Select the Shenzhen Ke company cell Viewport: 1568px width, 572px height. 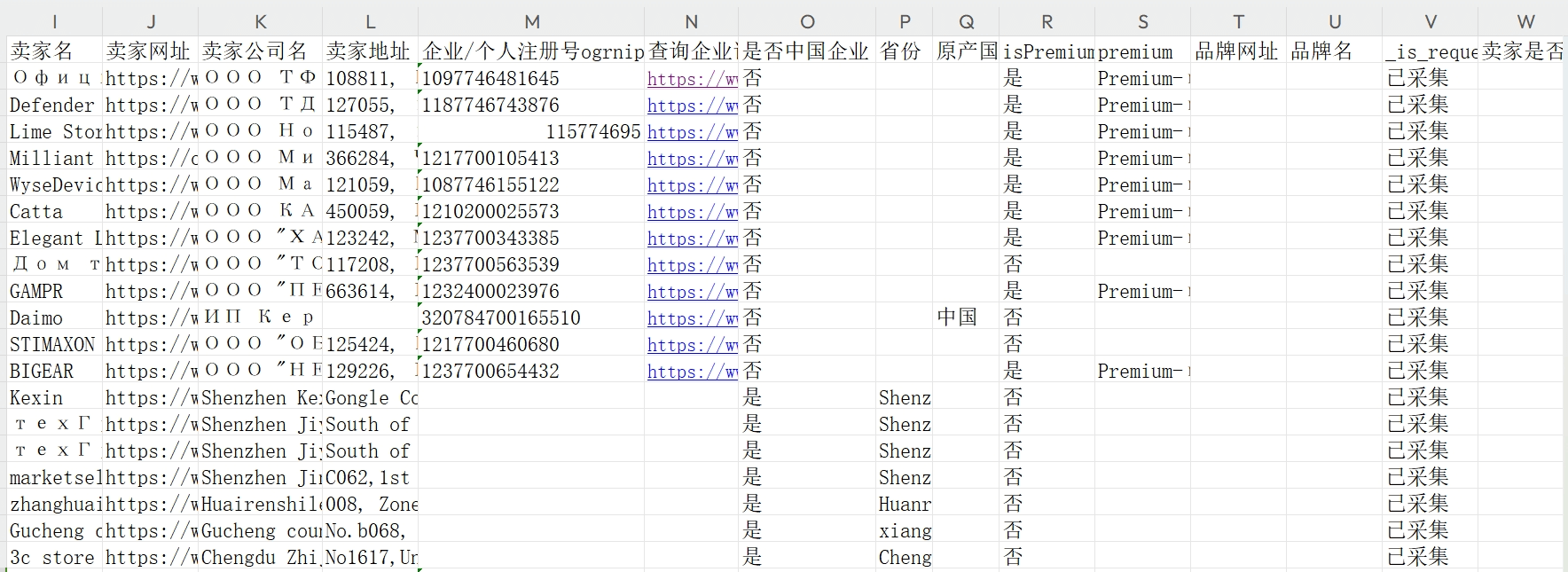(x=261, y=397)
